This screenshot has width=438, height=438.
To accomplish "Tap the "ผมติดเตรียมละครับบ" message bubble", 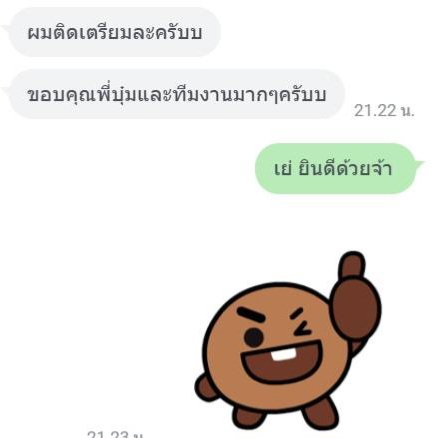I will (113, 32).
